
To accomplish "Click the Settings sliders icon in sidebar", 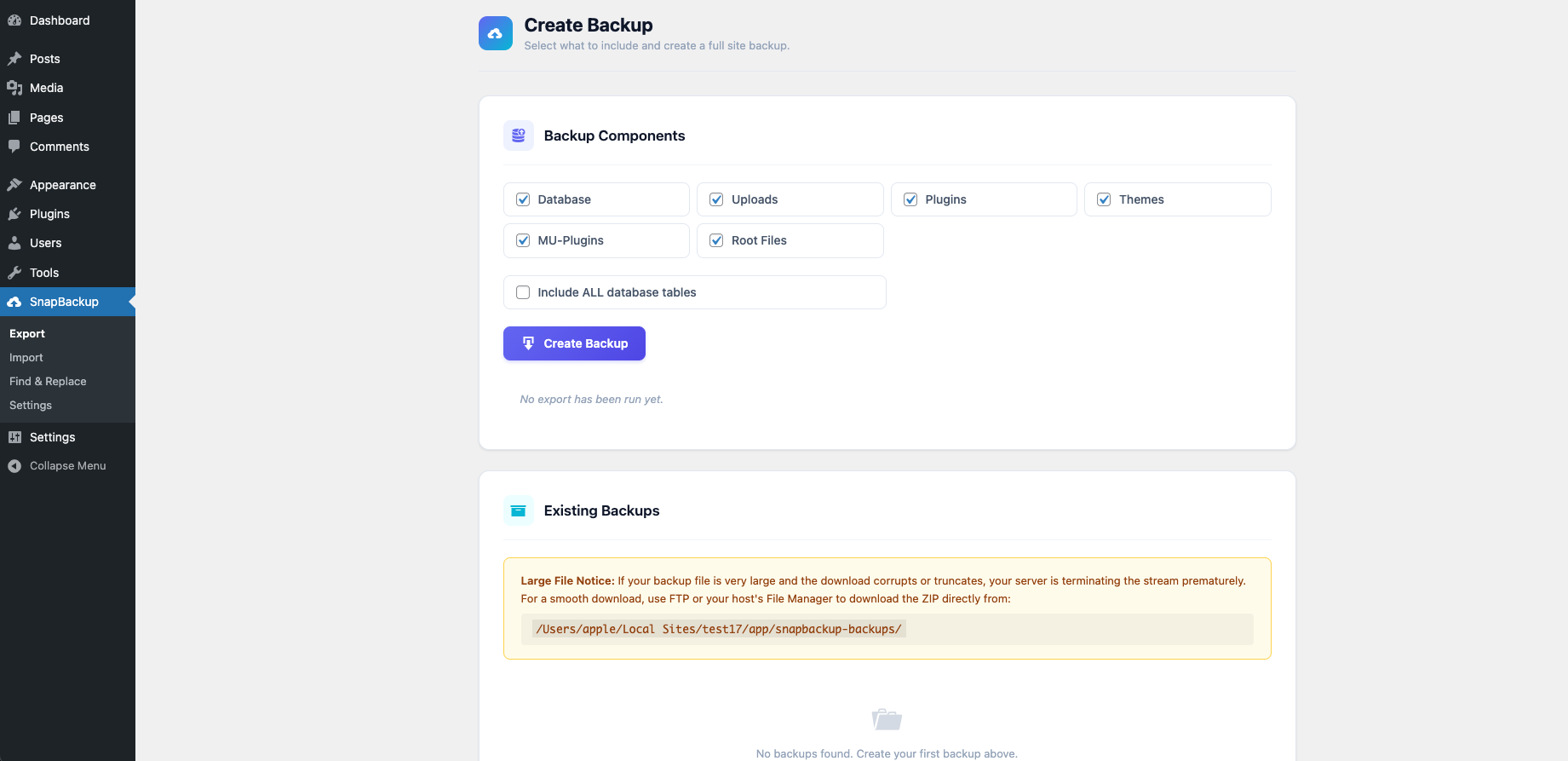I will tap(14, 437).
